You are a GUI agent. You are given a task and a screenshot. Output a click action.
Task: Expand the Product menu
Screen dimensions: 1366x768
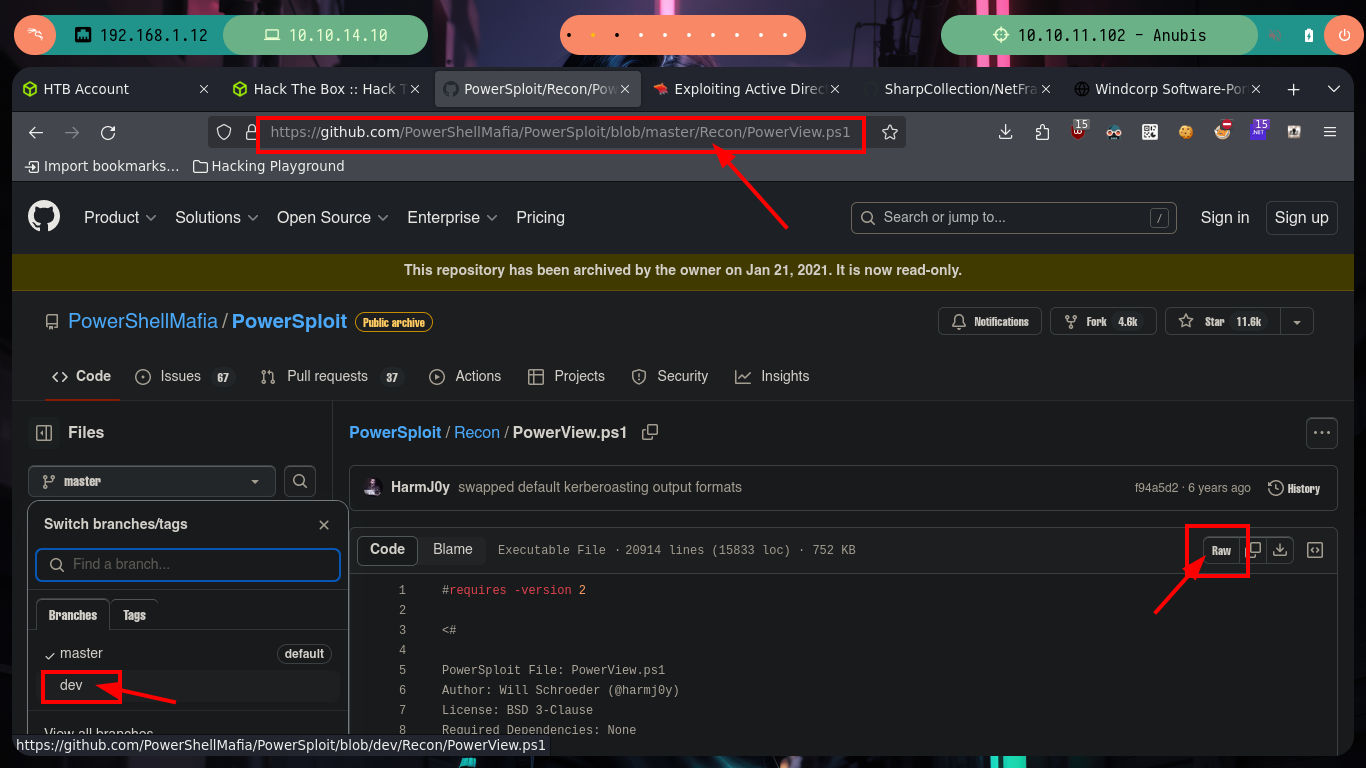(x=120, y=217)
